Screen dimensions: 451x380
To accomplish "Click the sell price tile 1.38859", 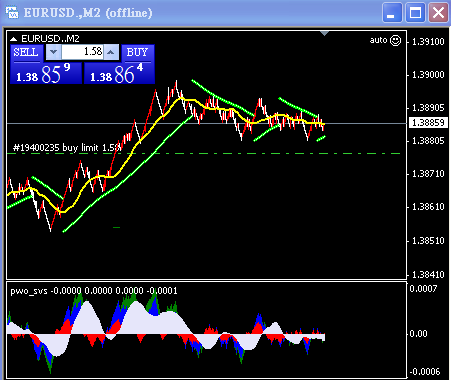I will (46, 74).
